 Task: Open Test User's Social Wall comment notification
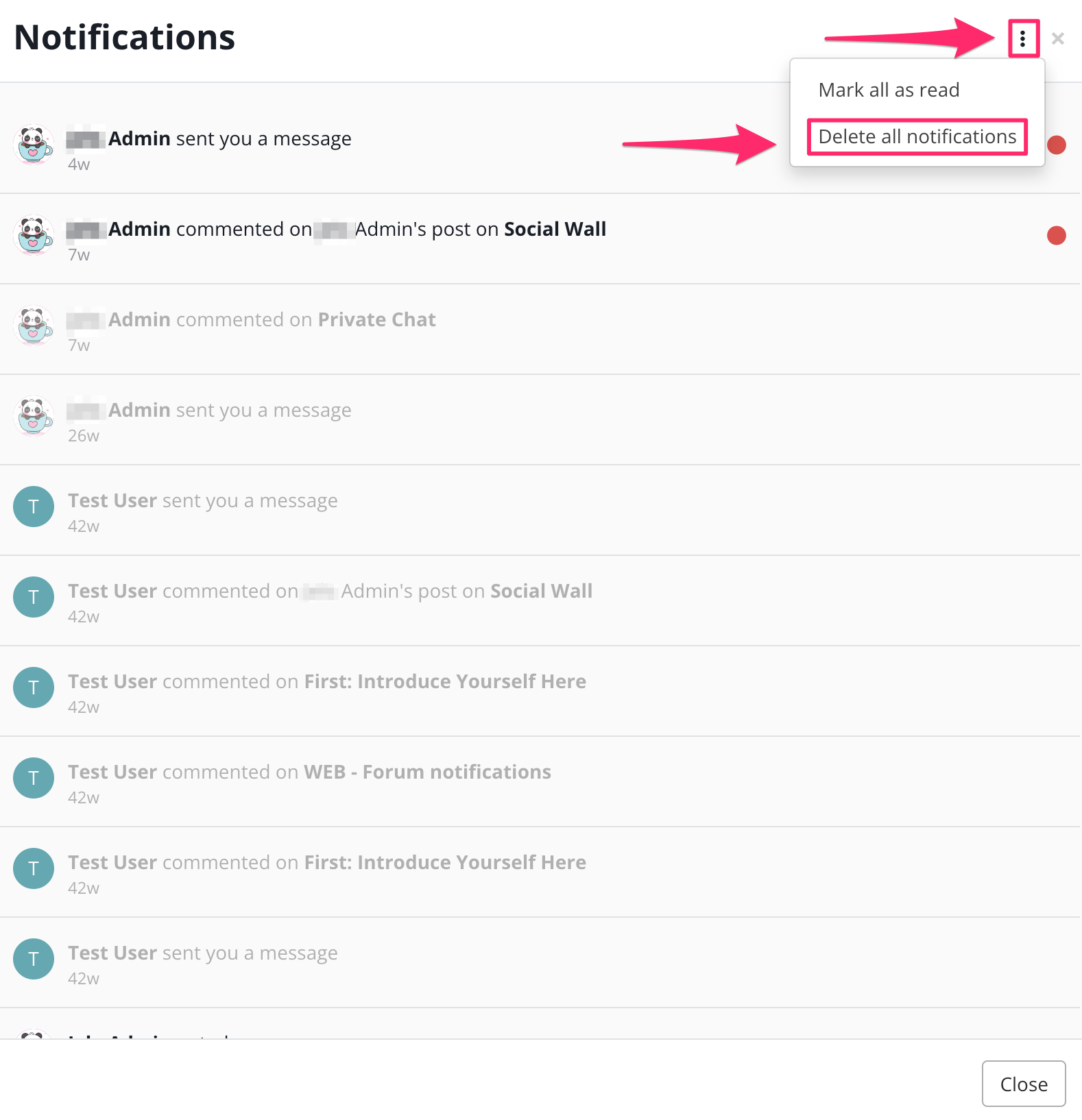click(540, 601)
